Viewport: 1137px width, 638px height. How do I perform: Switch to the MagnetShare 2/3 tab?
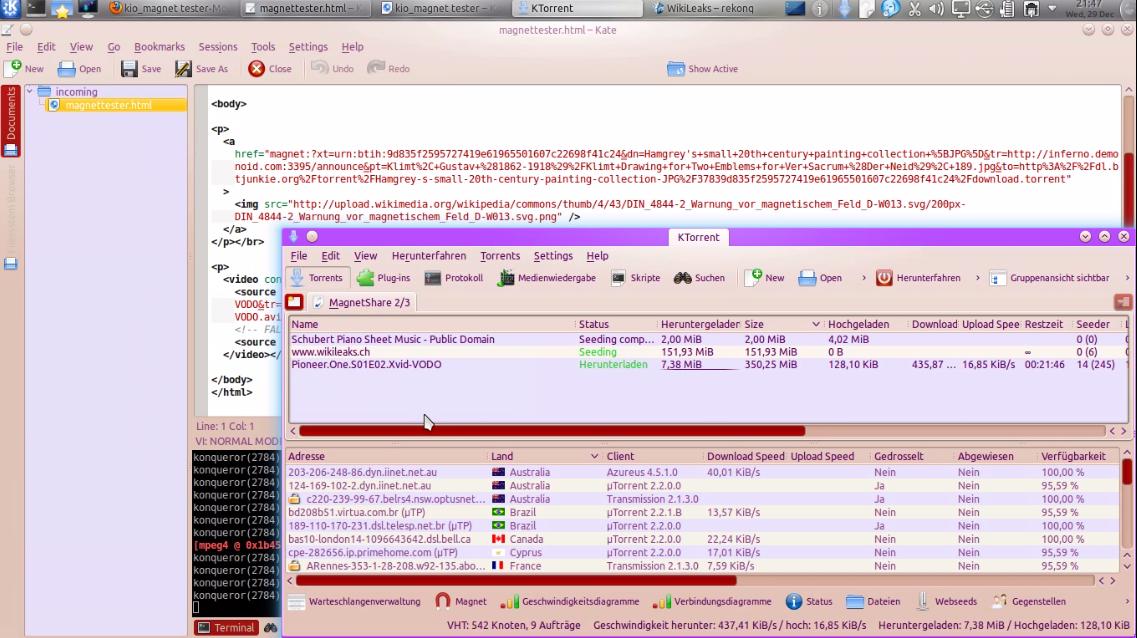pyautogui.click(x=362, y=302)
